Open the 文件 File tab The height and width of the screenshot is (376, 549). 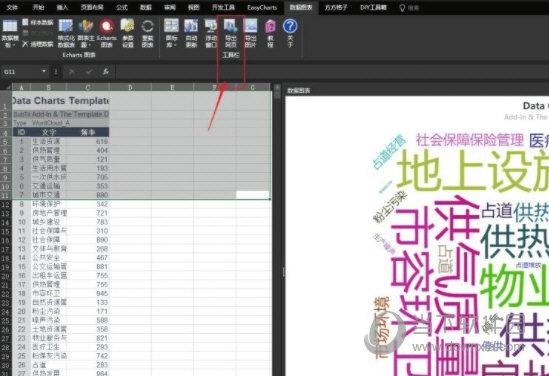point(12,7)
